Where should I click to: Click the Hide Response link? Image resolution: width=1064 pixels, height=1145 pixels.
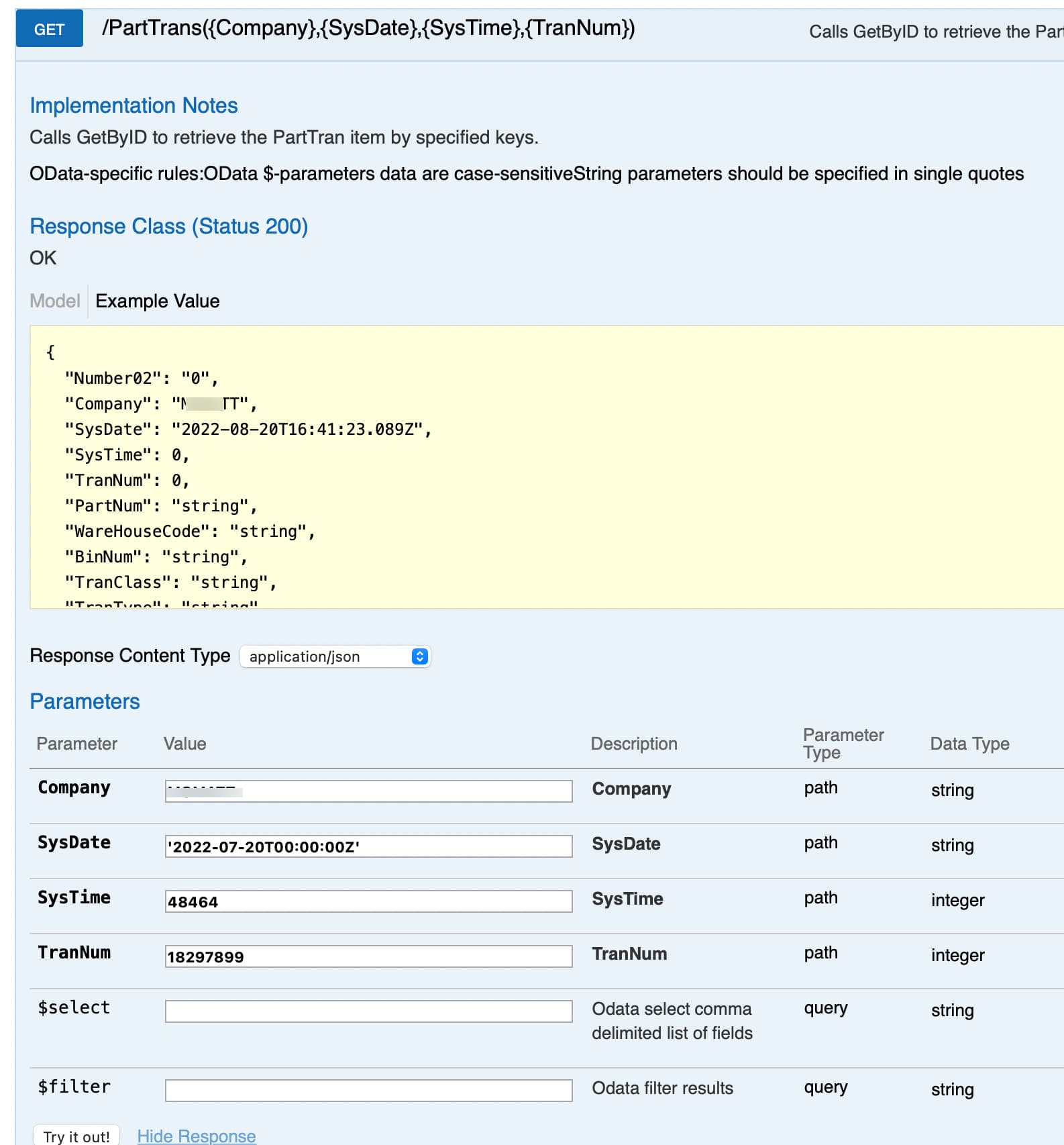click(197, 1136)
